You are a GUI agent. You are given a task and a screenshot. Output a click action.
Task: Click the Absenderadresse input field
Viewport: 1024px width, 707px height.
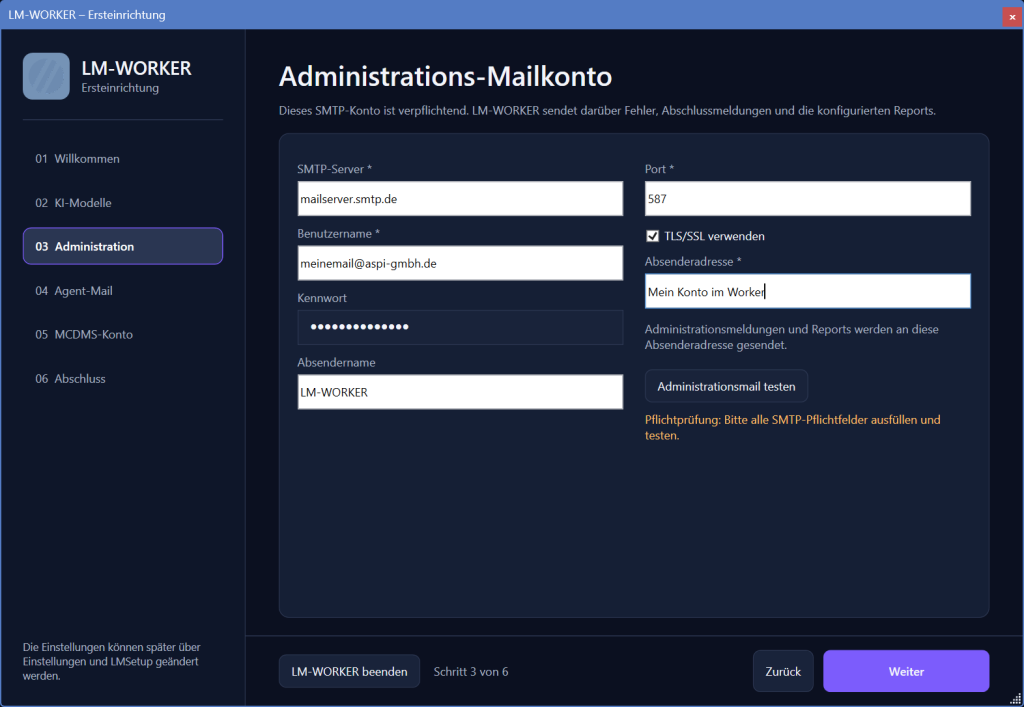(808, 291)
